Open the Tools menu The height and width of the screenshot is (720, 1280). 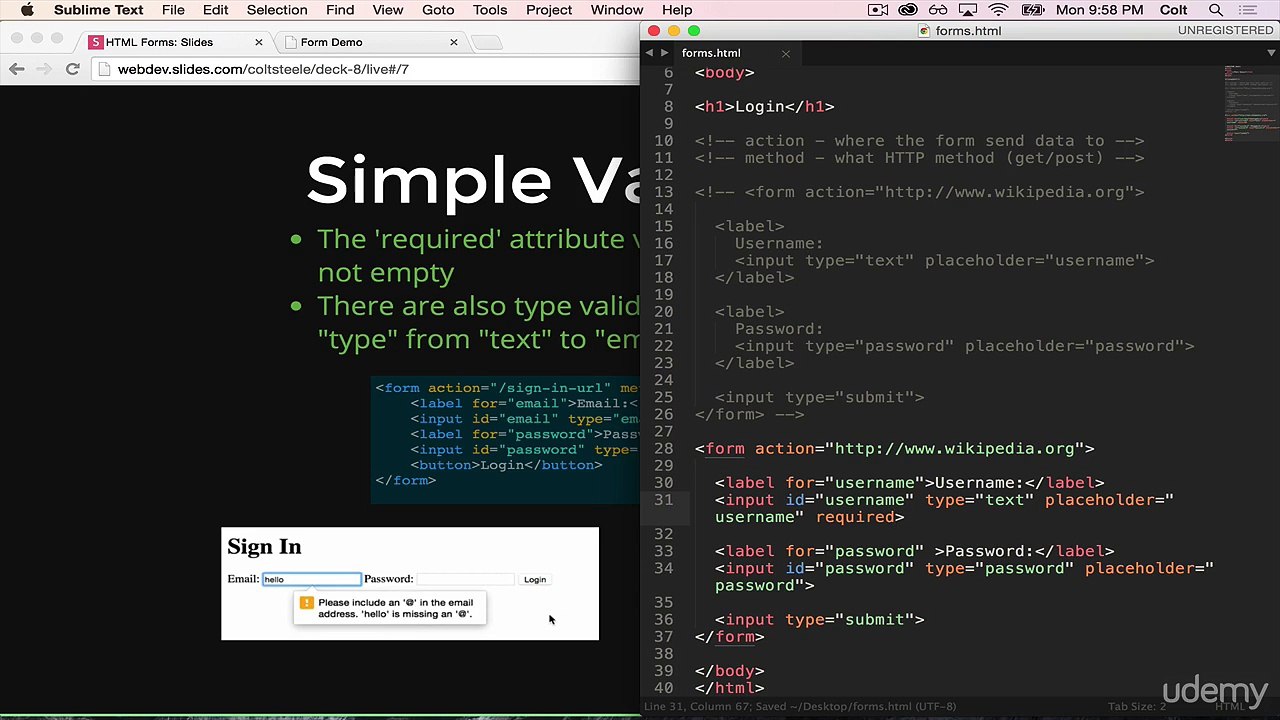(x=490, y=10)
